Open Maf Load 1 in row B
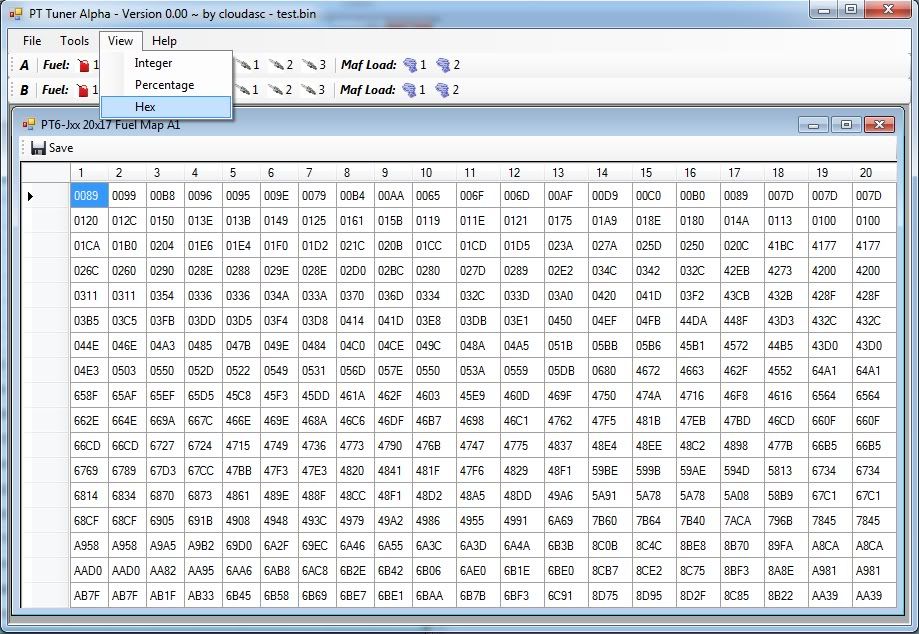The width and height of the screenshot is (919, 634). click(414, 90)
